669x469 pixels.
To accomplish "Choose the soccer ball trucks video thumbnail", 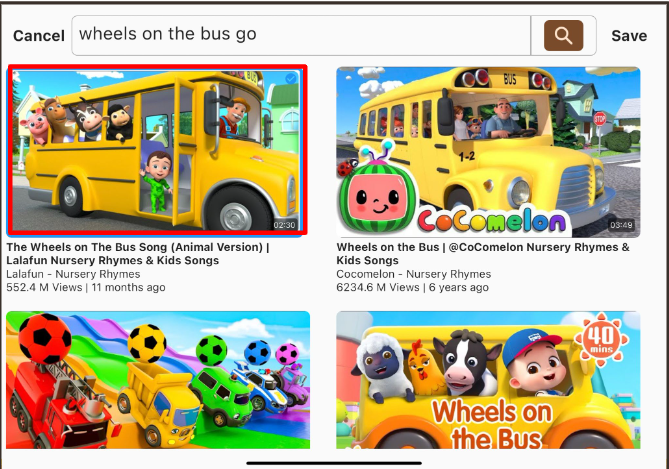I will point(158,380).
